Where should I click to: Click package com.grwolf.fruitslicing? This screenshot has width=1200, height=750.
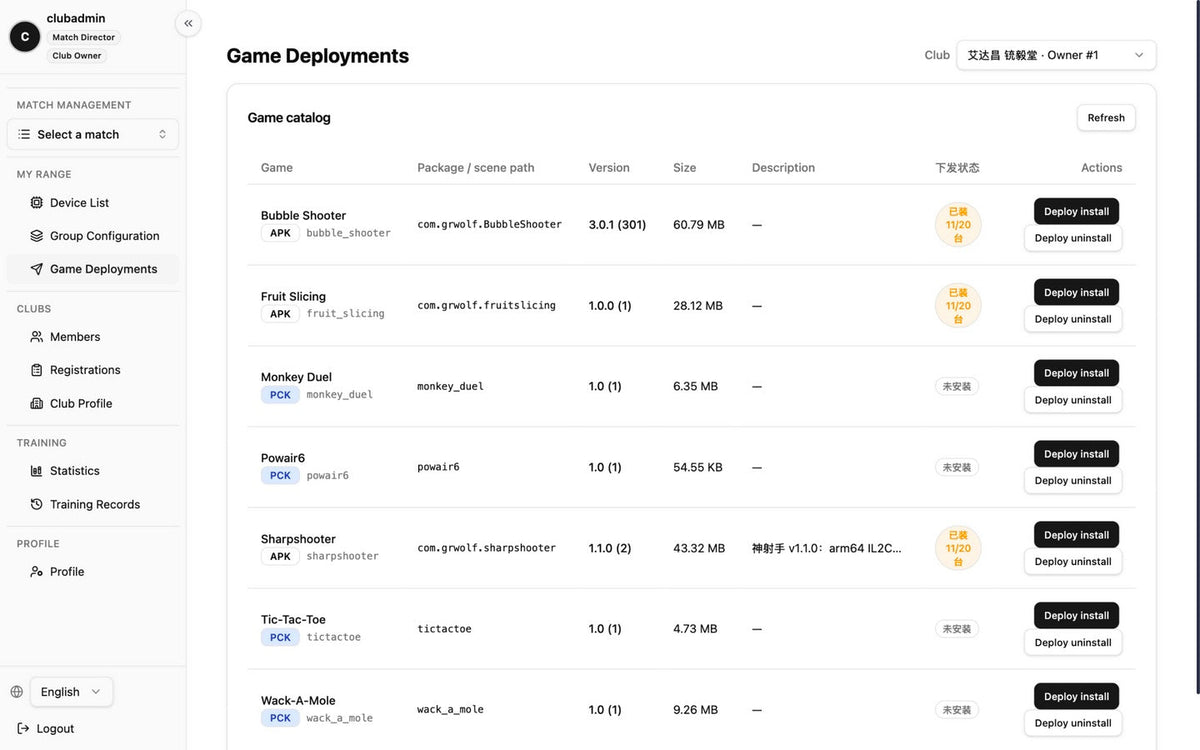(x=486, y=306)
